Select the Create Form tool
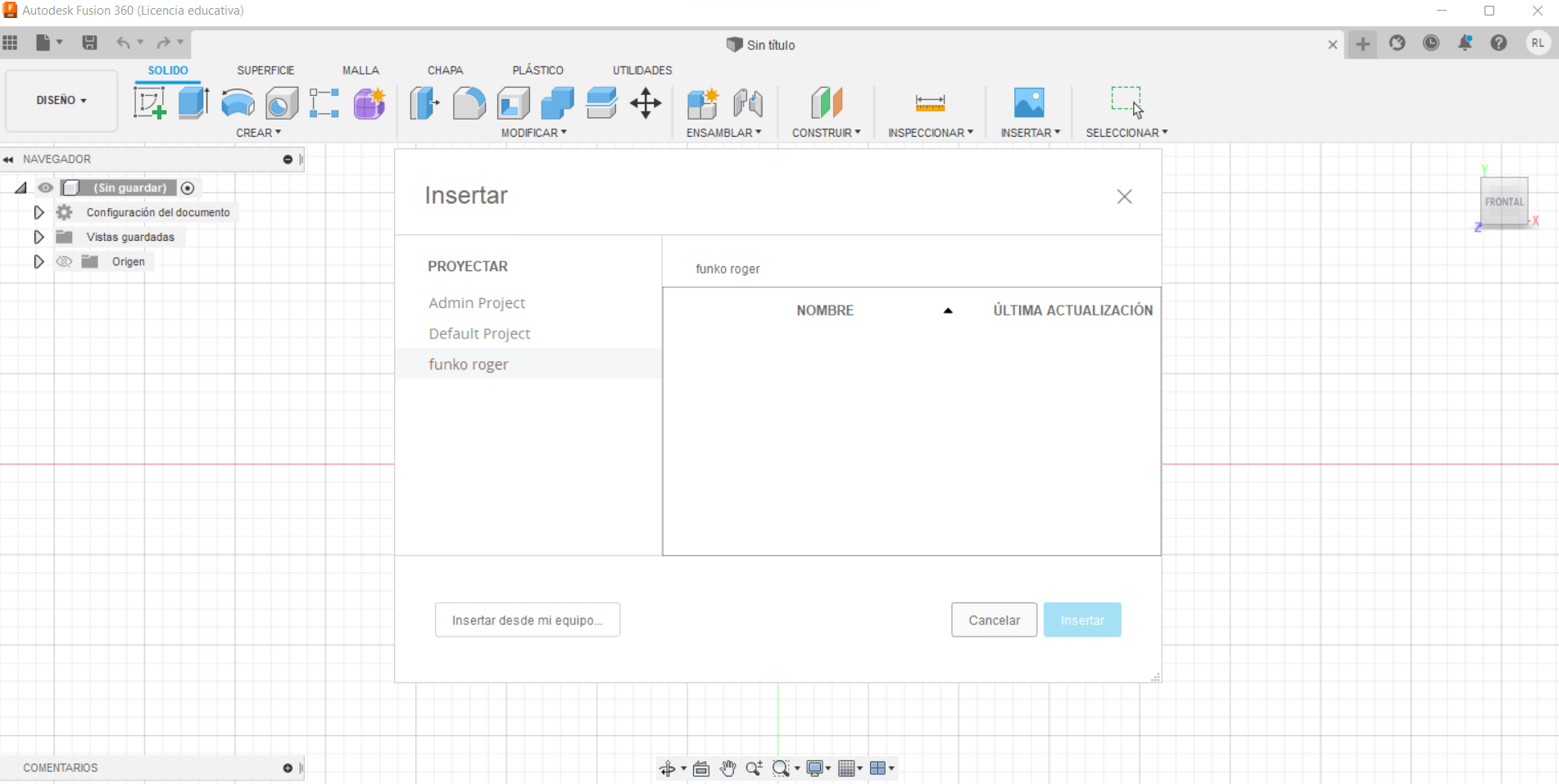The height and width of the screenshot is (784, 1559). [369, 103]
